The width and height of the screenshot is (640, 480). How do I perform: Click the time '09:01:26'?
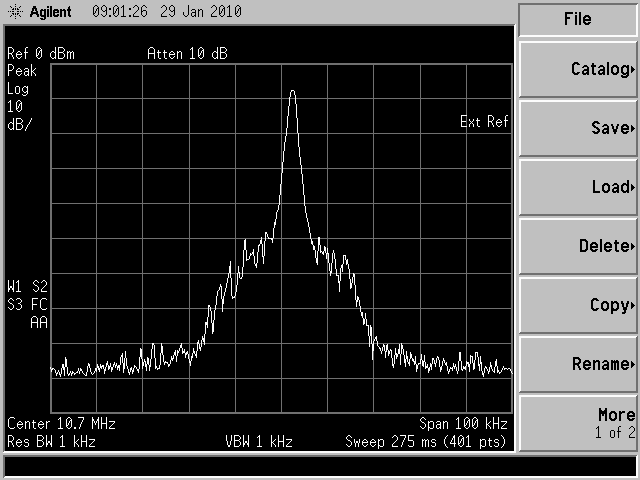[120, 11]
